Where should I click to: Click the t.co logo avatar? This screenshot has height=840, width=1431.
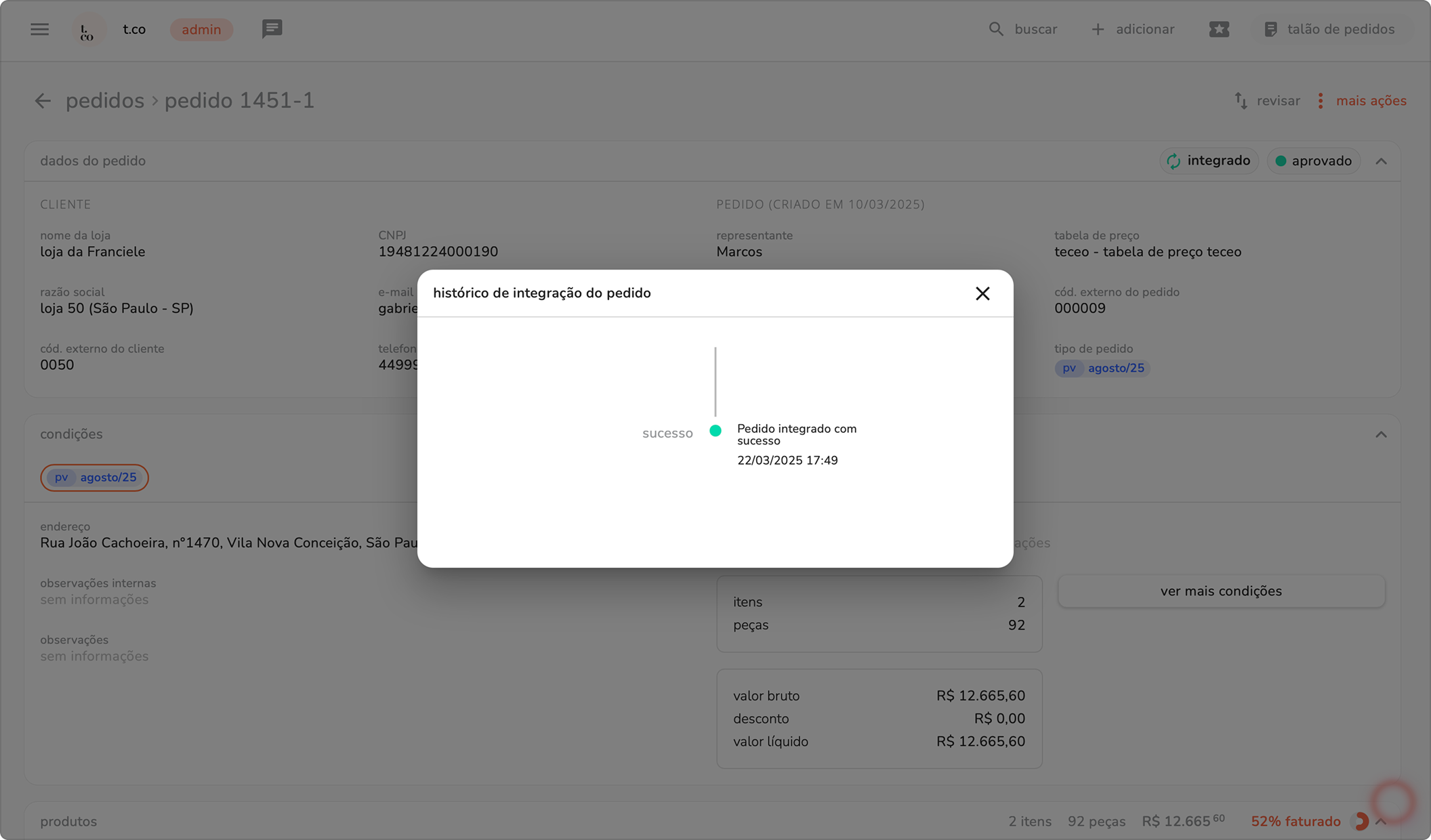(87, 30)
